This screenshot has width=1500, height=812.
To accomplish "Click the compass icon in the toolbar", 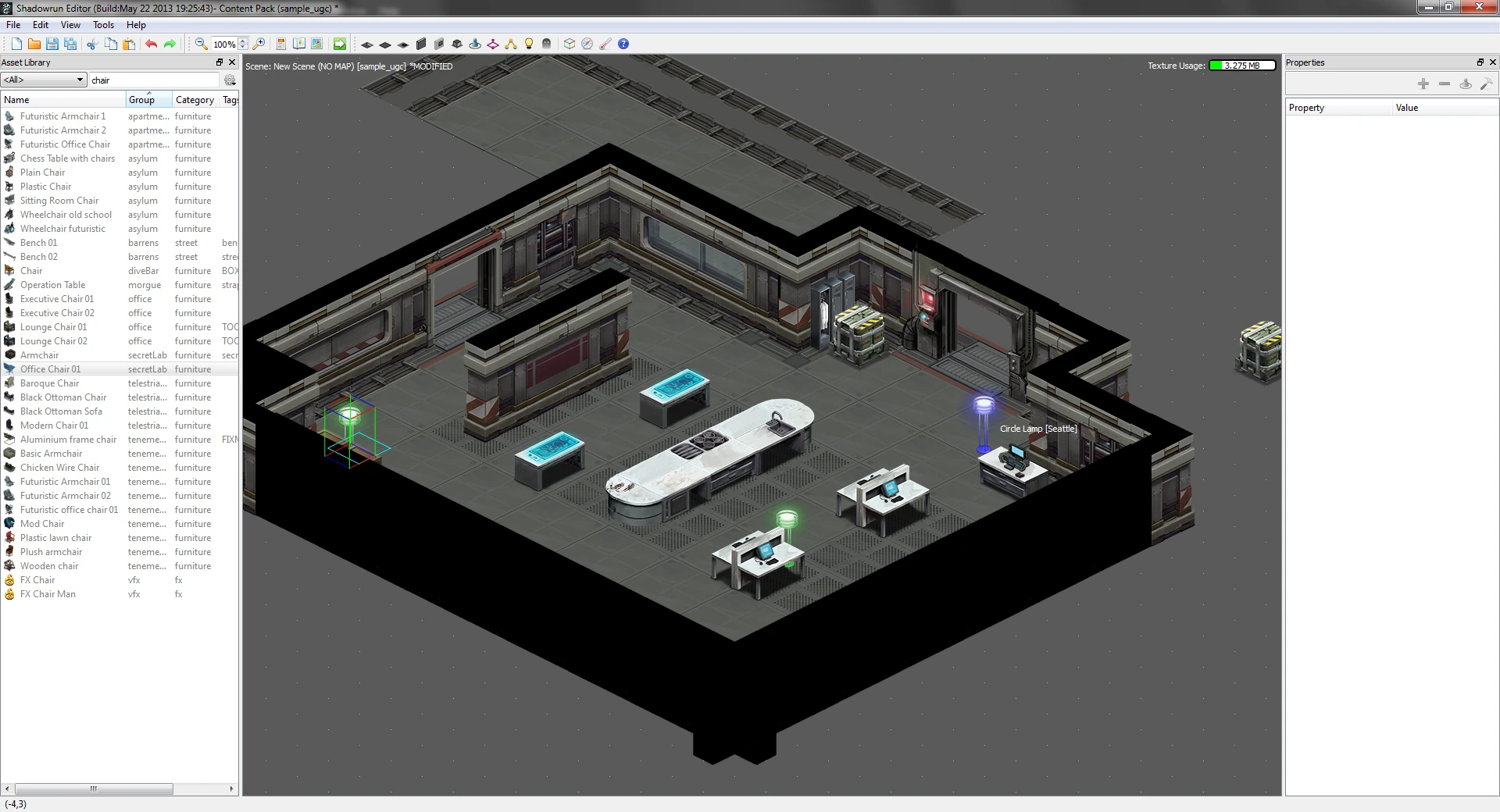I will [x=587, y=45].
